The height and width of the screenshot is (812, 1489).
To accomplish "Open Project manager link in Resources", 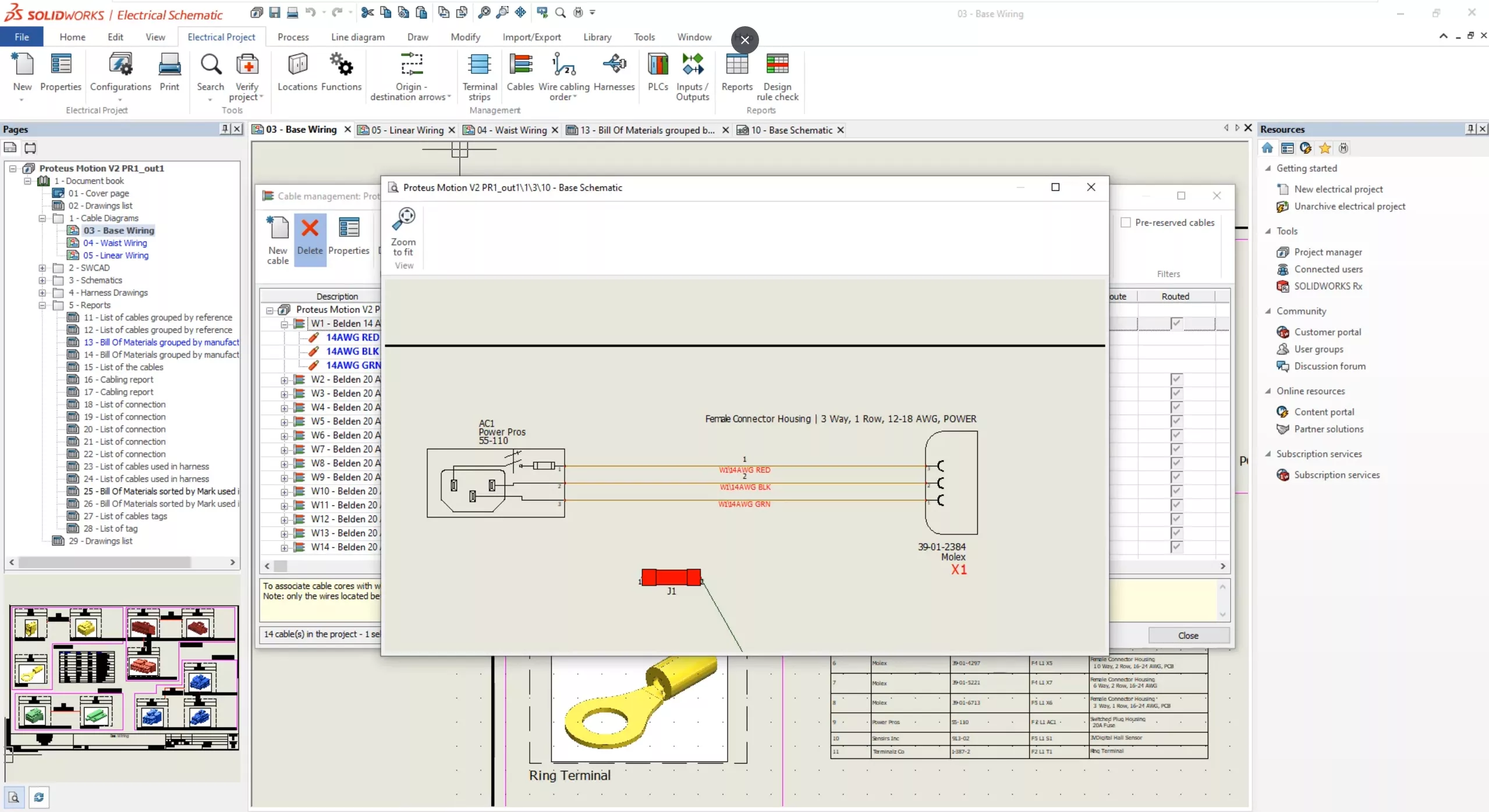I will [x=1328, y=252].
